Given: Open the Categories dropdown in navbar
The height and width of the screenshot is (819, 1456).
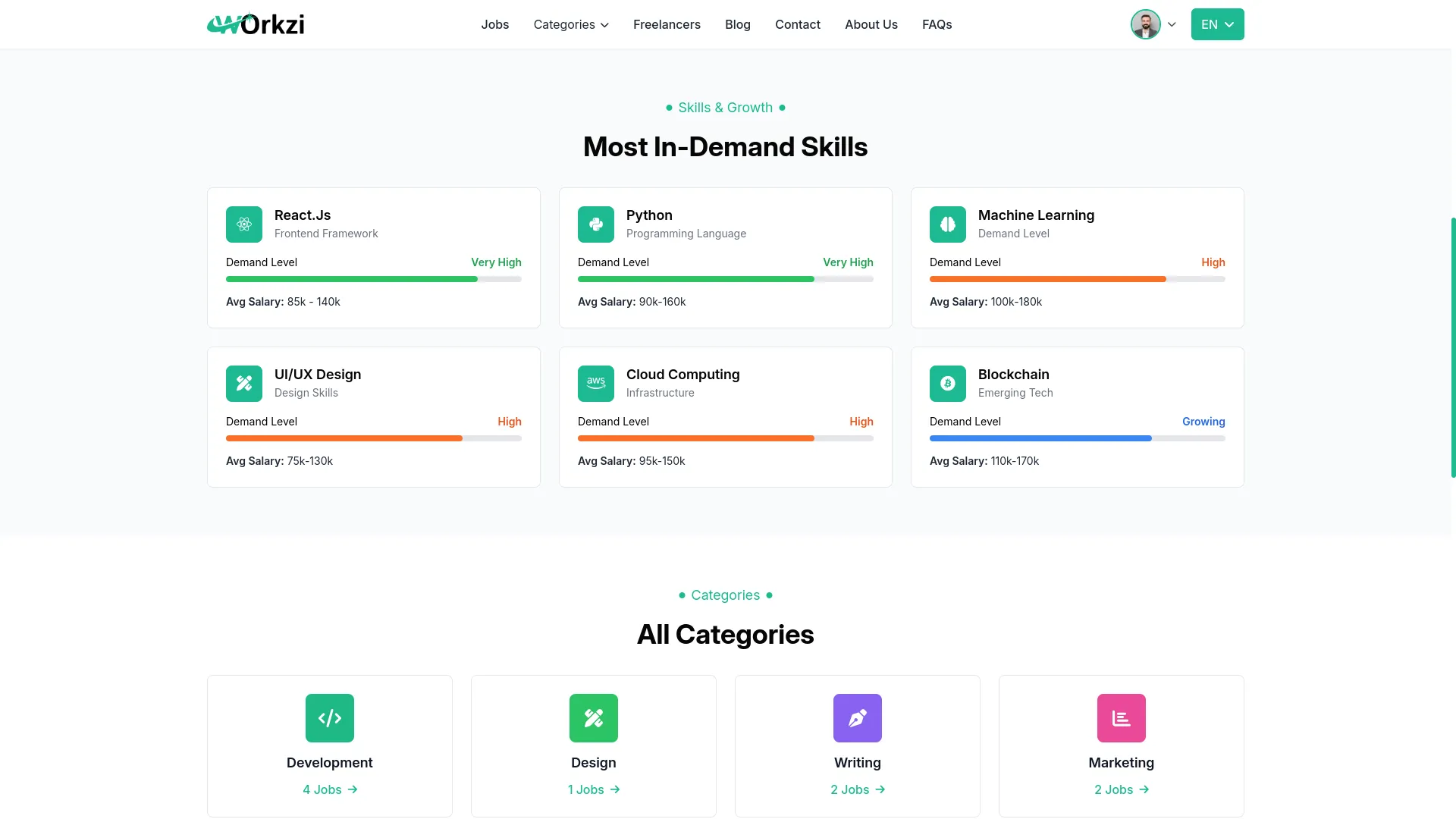Looking at the screenshot, I should (570, 24).
